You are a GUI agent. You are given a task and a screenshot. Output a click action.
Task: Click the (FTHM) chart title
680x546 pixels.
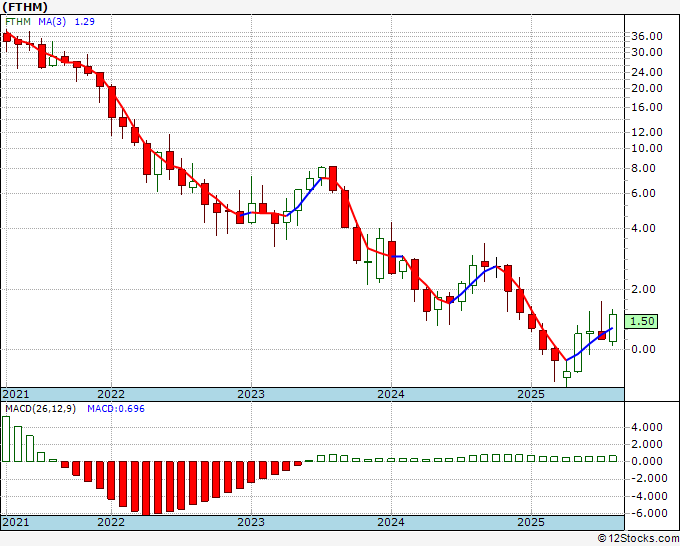(25, 7)
